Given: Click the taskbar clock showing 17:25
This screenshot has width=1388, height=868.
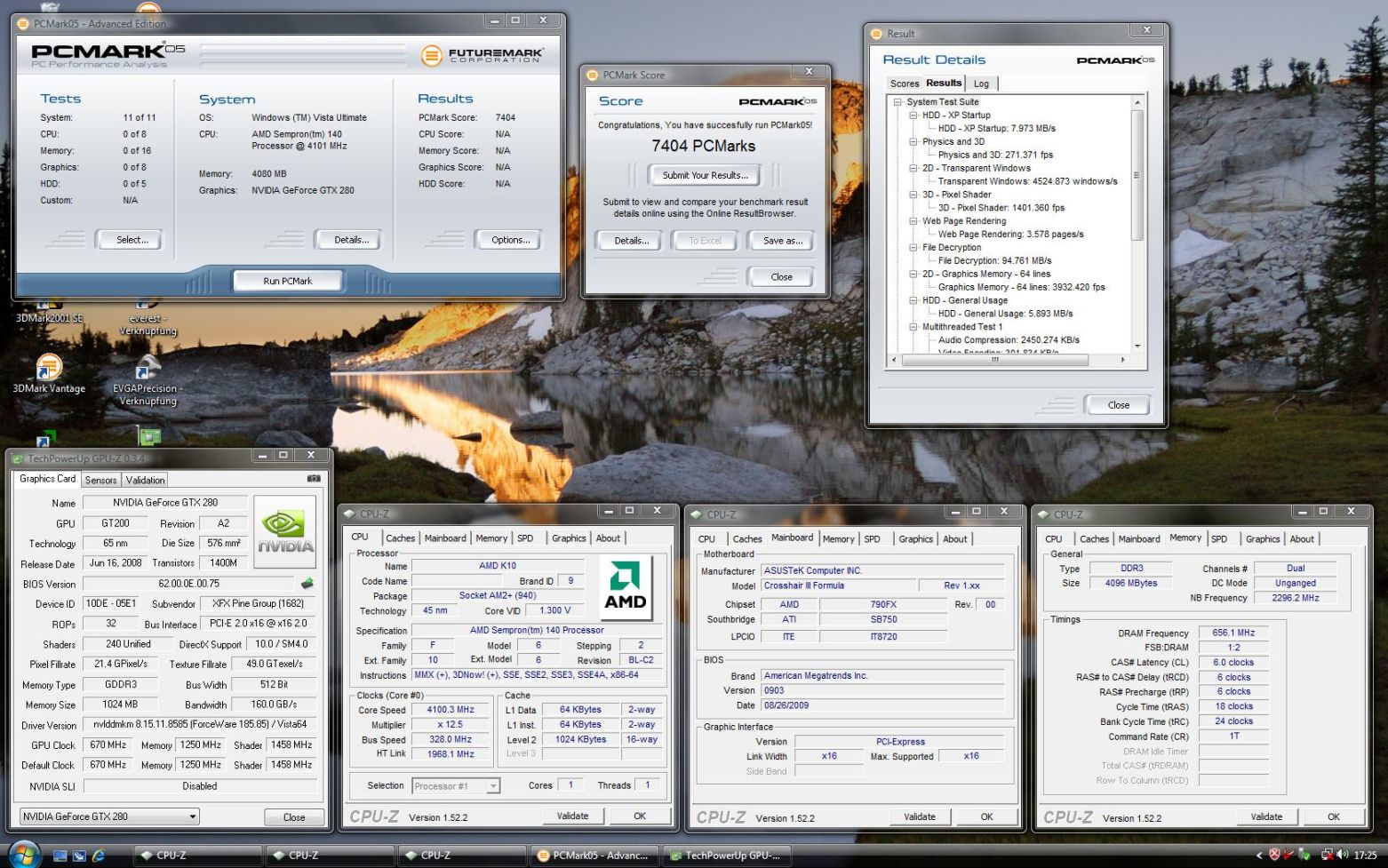Looking at the screenshot, I should pos(1366,856).
